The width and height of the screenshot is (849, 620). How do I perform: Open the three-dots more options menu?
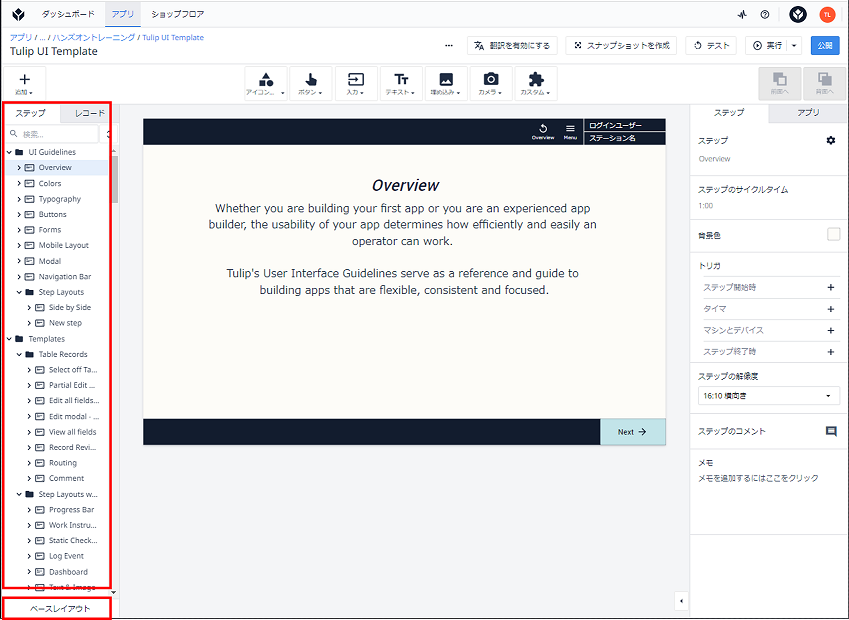(449, 45)
